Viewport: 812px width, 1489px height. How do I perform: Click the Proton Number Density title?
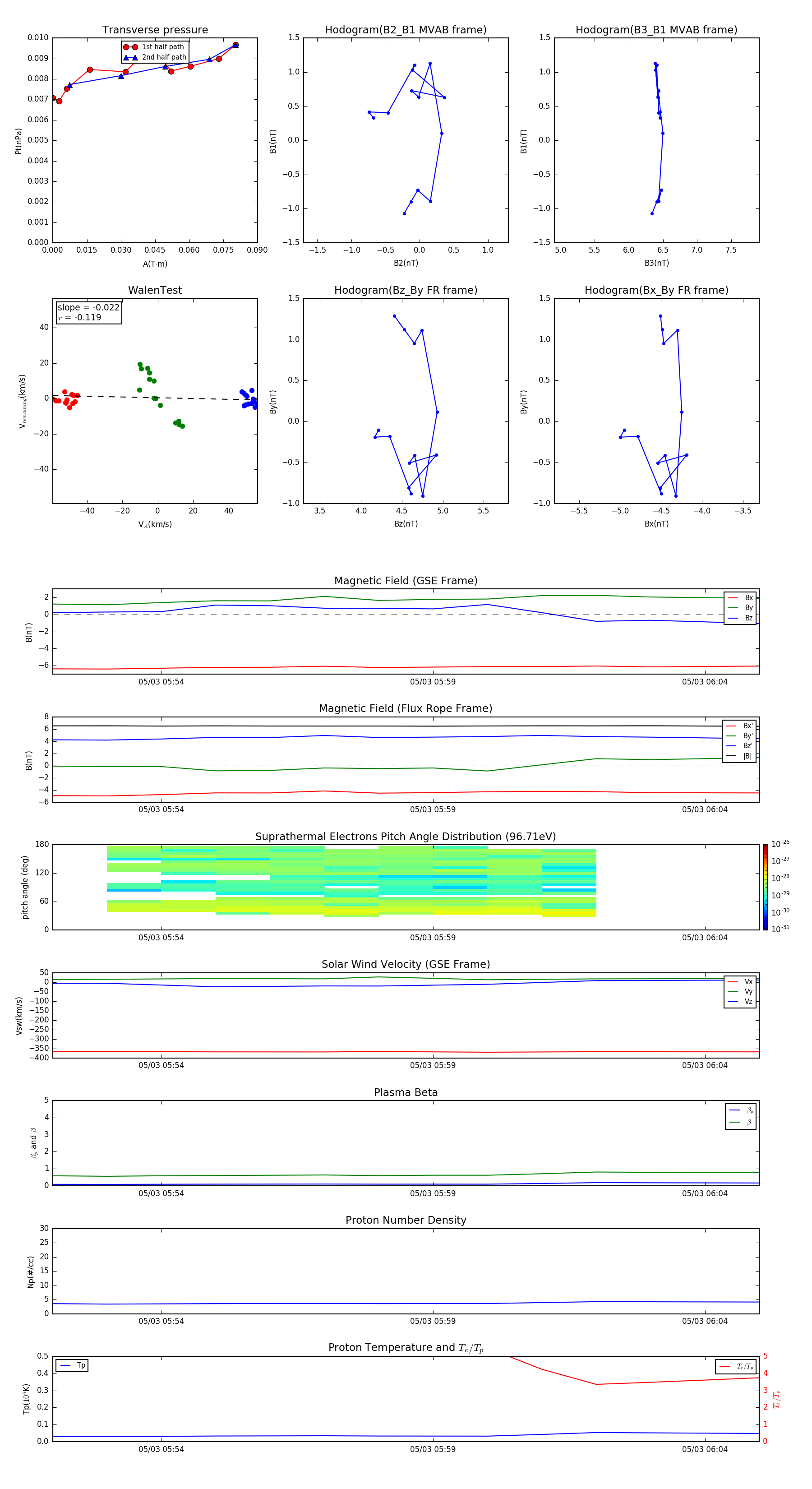pyautogui.click(x=406, y=1220)
